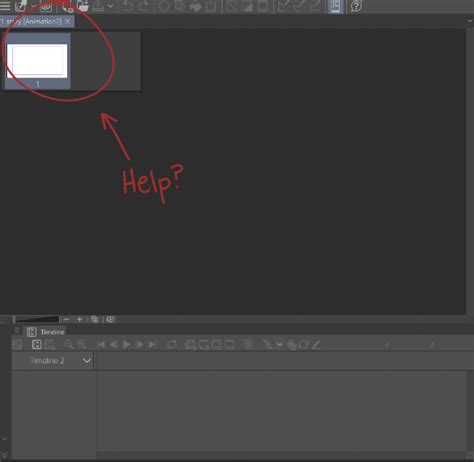Zoom in the timeline with plus magnifier
Screen dimensions: 474x462
82,345
